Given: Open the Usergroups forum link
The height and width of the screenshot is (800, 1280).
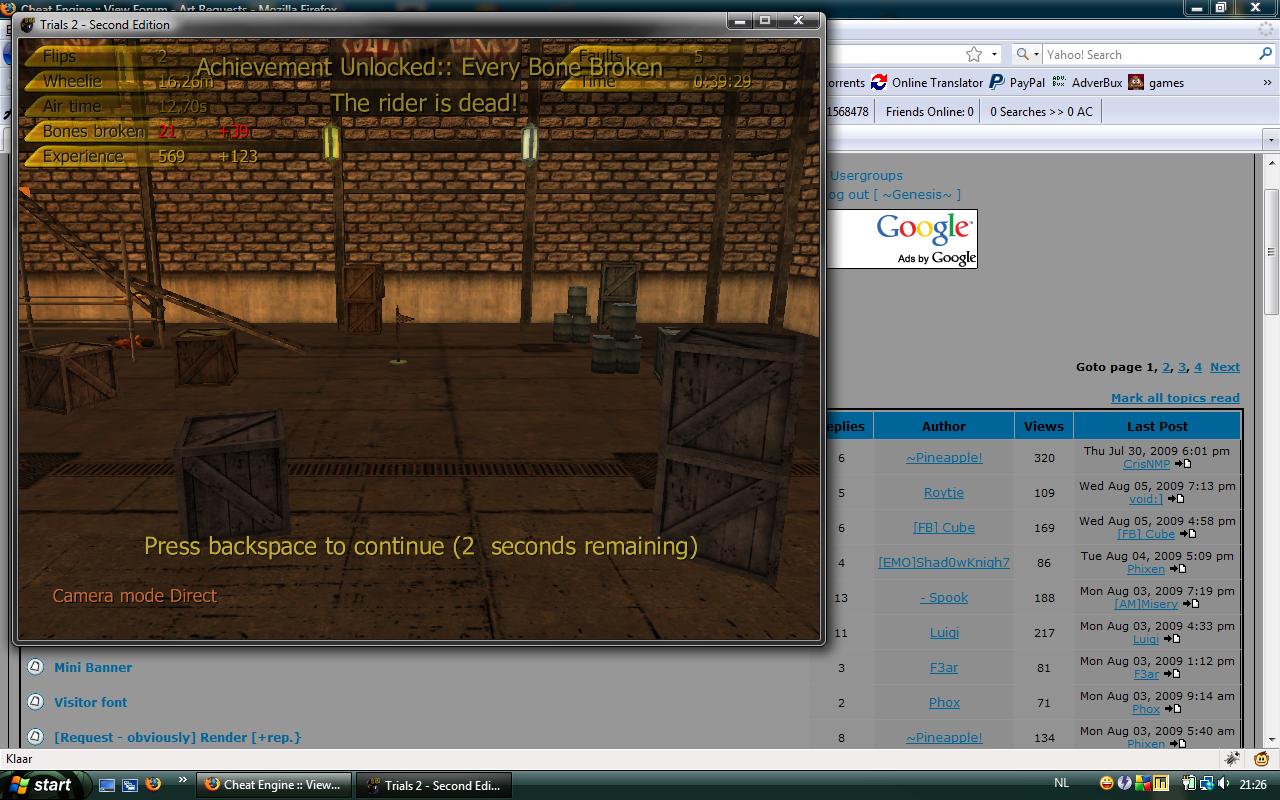Looking at the screenshot, I should pyautogui.click(x=866, y=175).
